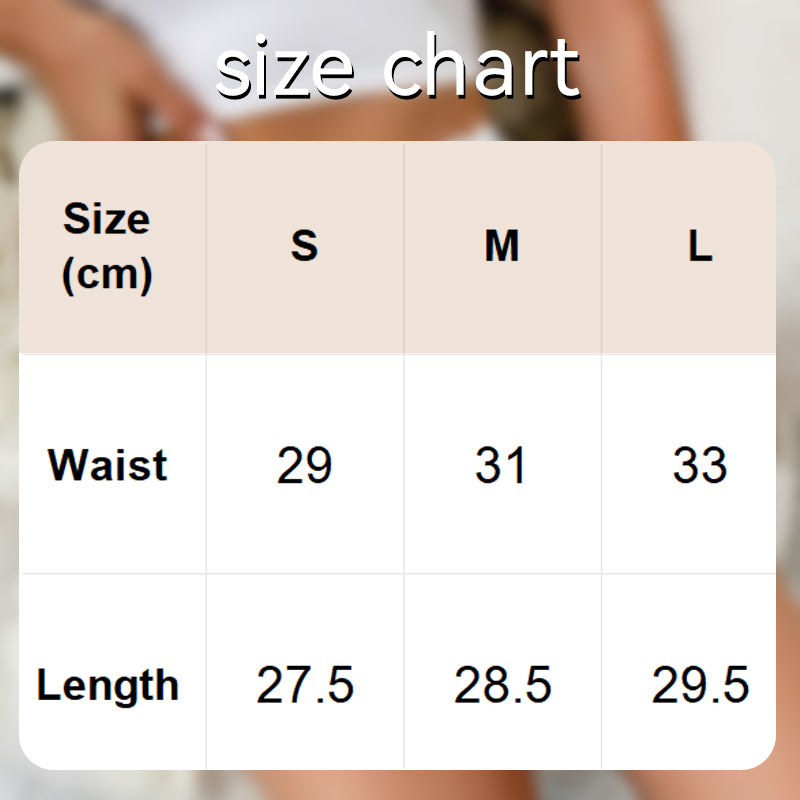Click the Waist row label
Viewport: 800px width, 800px height.
(108, 465)
